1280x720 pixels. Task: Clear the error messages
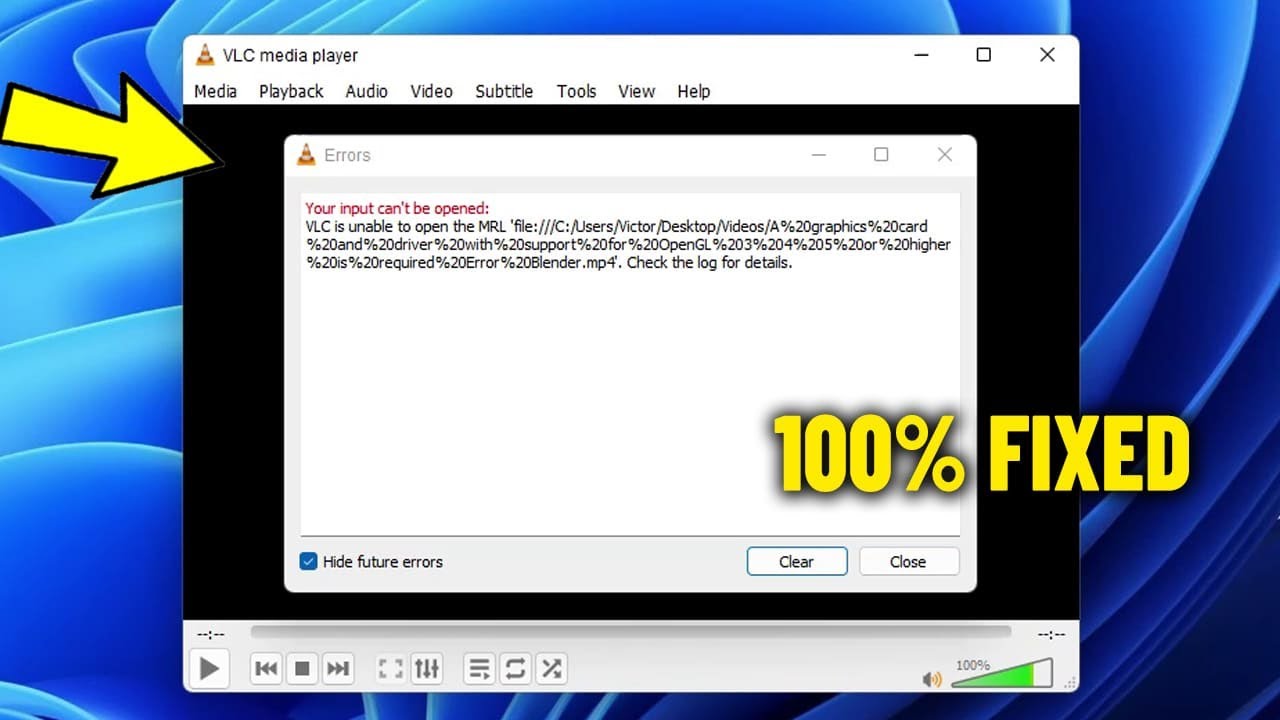(797, 561)
